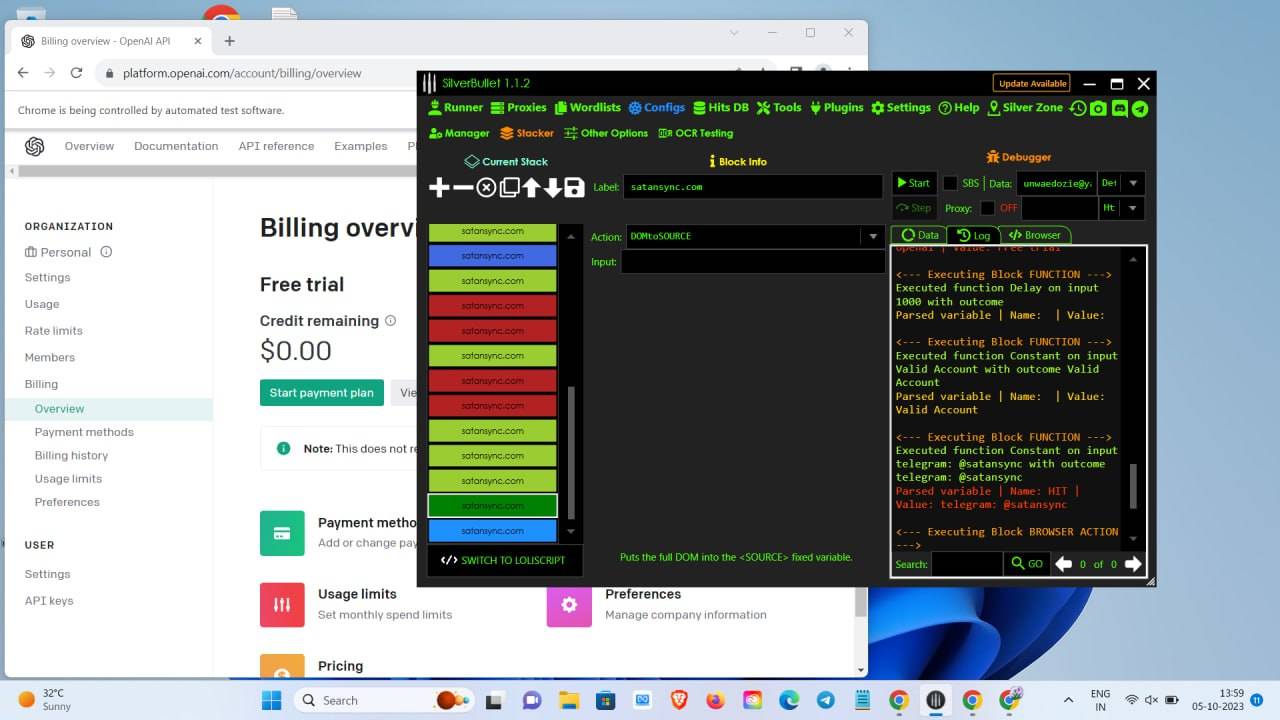Switch to the Manager sub-tab

click(459, 133)
